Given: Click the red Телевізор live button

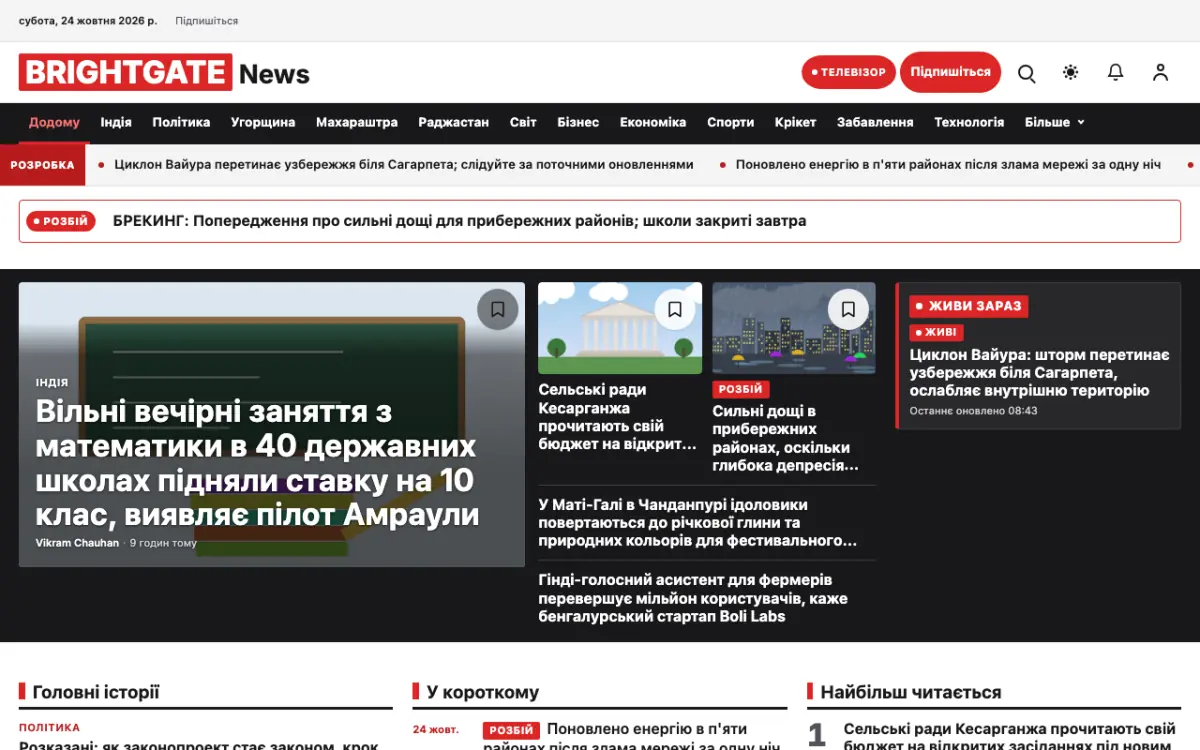Looking at the screenshot, I should pos(848,72).
